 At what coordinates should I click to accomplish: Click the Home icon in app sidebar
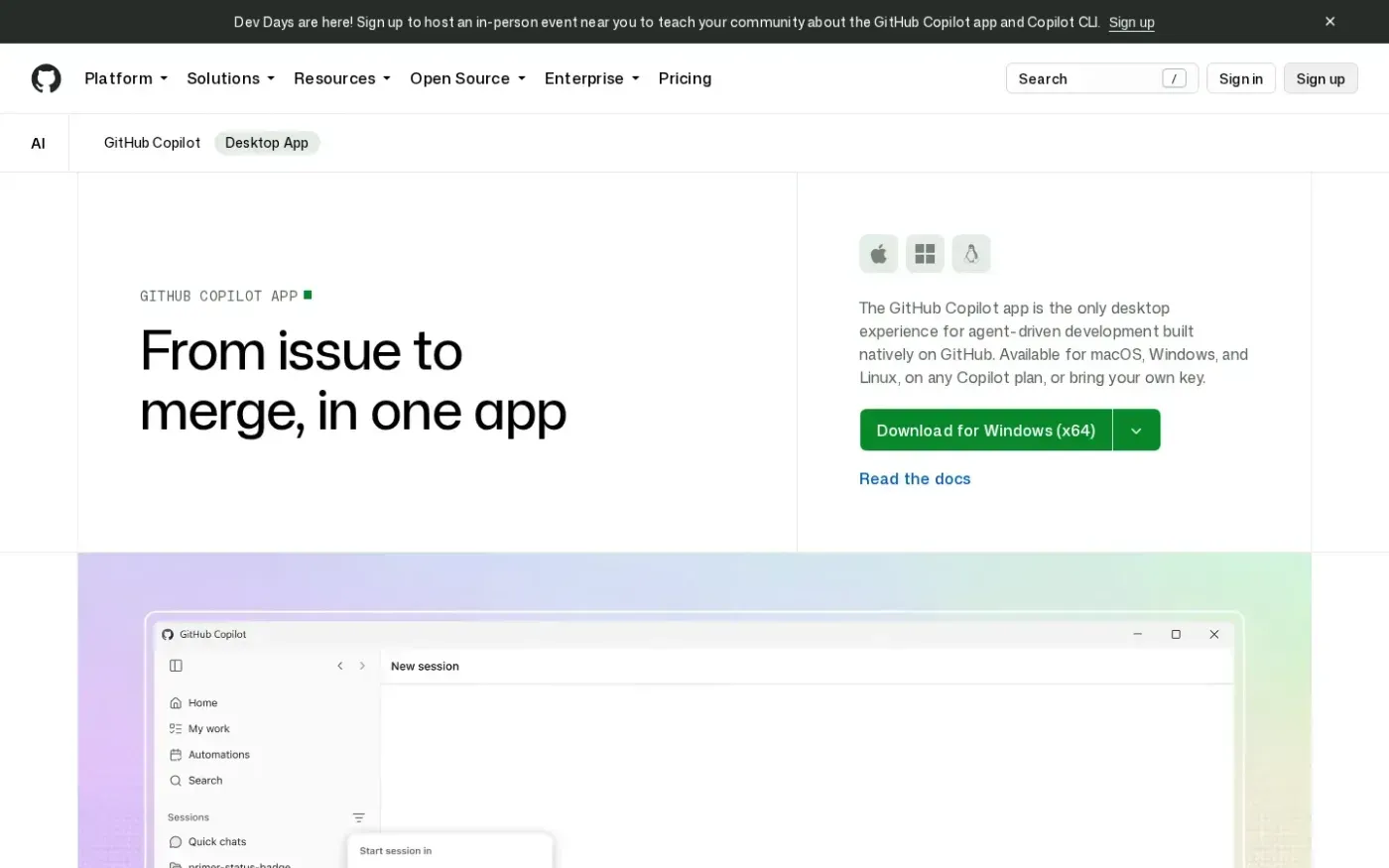[x=176, y=702]
